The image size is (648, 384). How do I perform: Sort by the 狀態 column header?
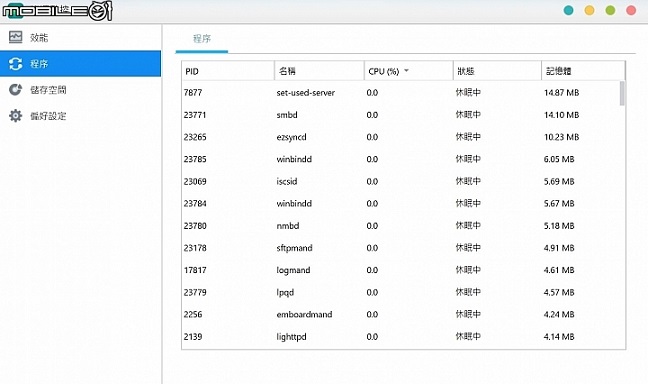(x=497, y=71)
